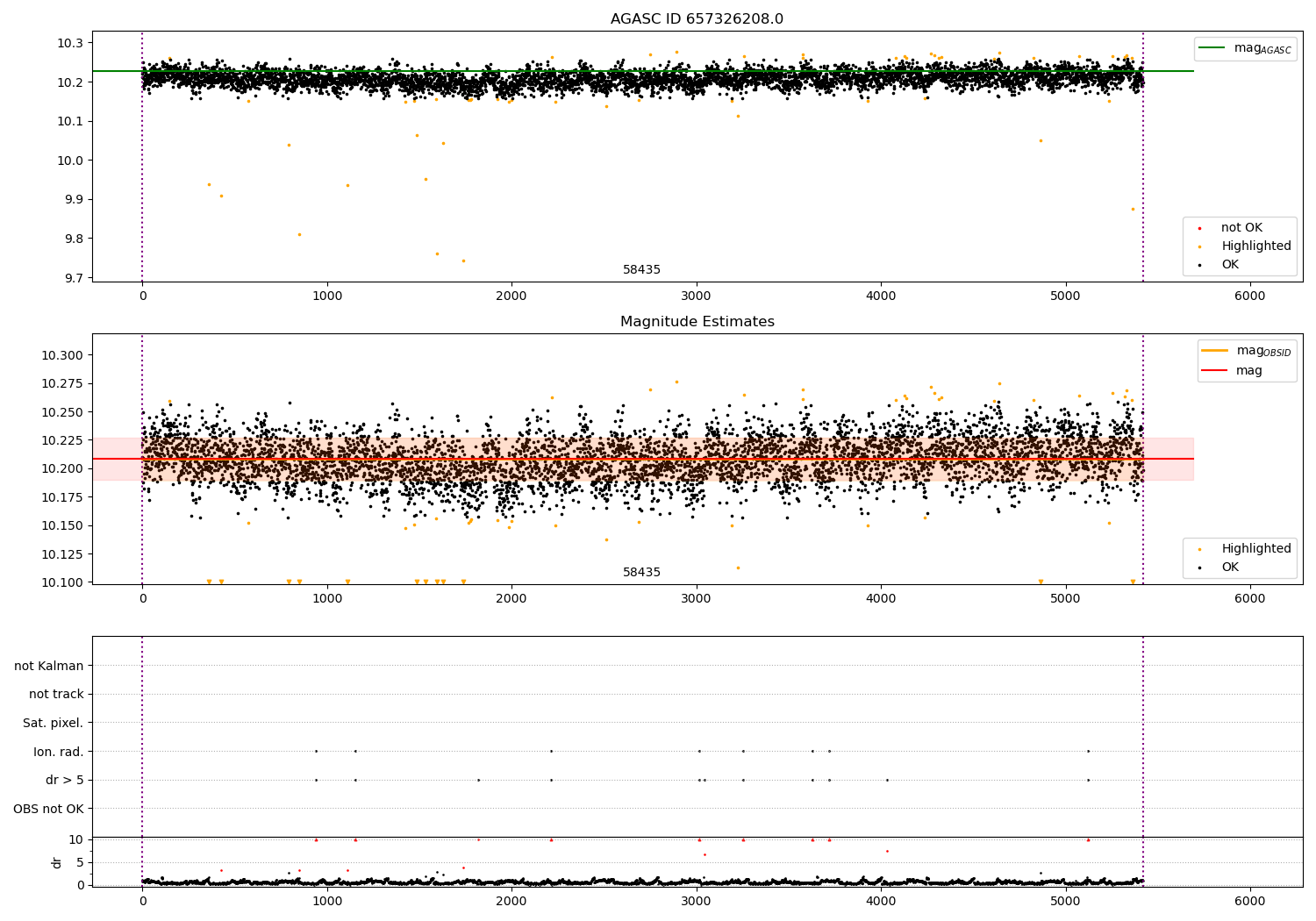This screenshot has width=1316, height=921.
Task: Click the 2000 x-tick under the bottom plot
Action: pyautogui.click(x=511, y=900)
